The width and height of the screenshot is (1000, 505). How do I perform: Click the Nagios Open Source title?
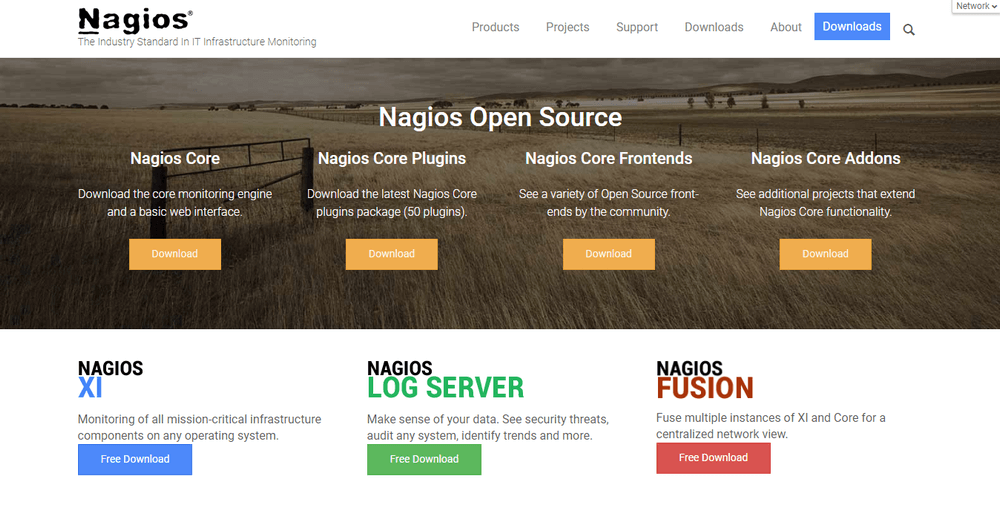[x=500, y=117]
